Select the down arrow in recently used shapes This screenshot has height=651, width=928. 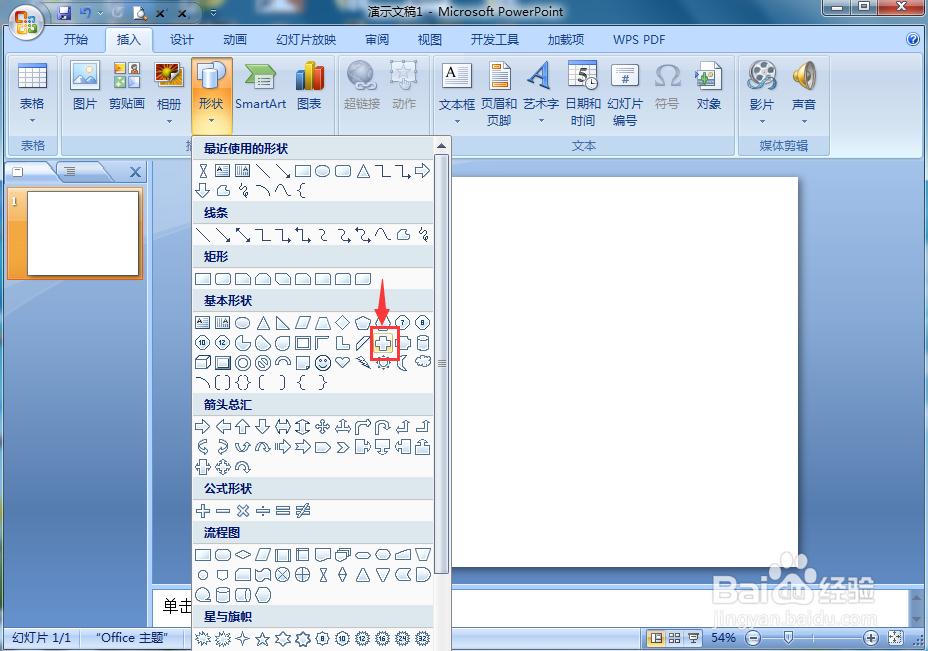(202, 191)
